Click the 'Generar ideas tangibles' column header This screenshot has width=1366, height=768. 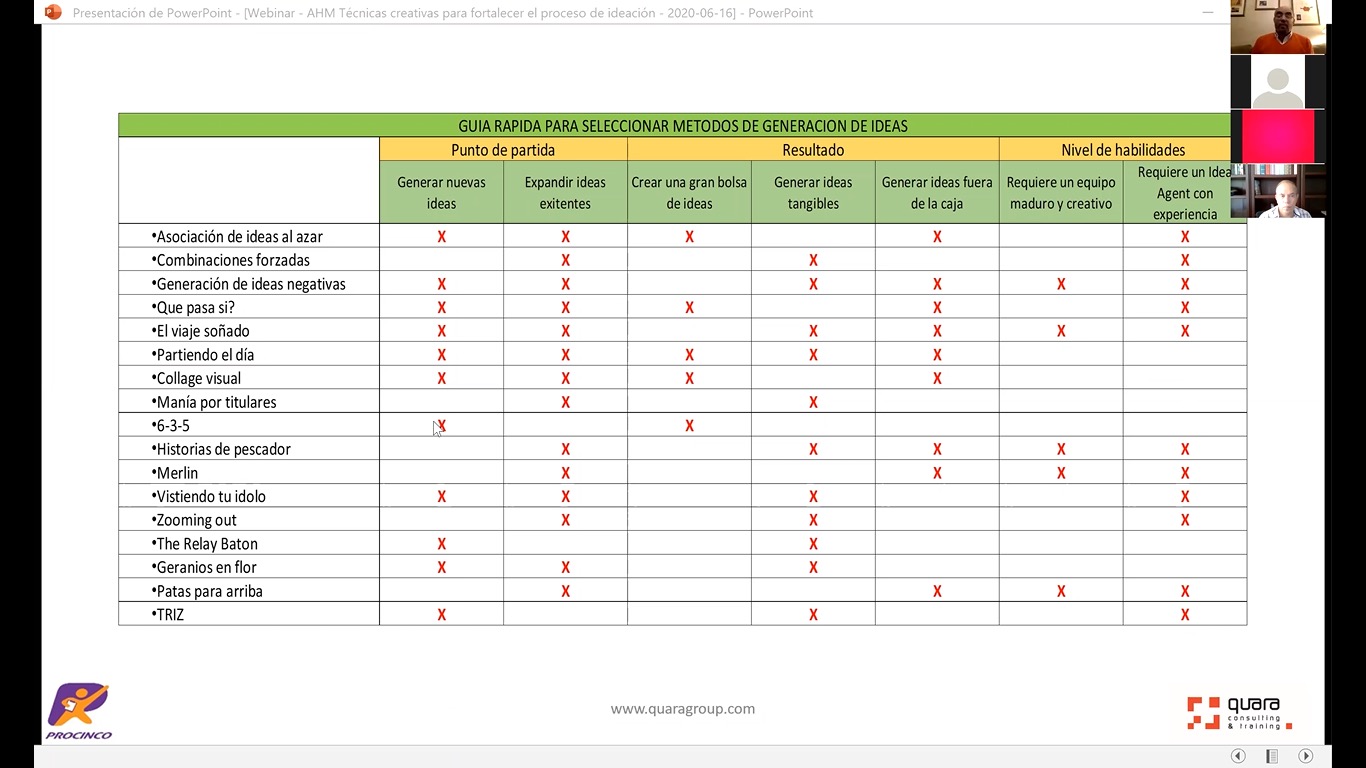[813, 193]
